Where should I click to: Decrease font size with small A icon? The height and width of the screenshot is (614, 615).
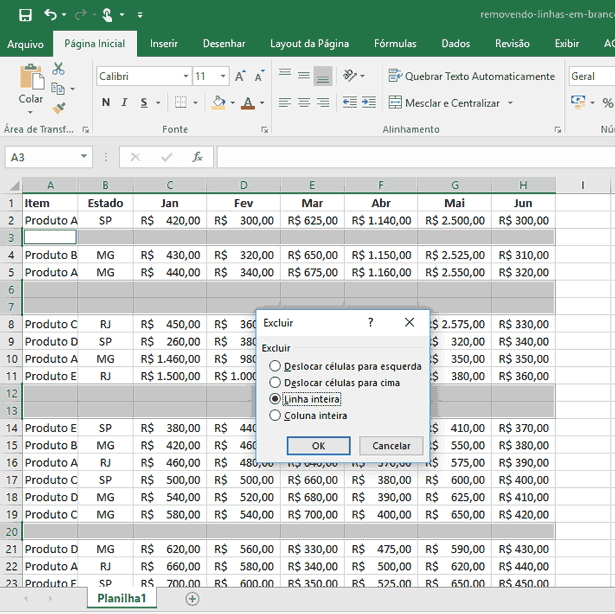click(x=259, y=76)
